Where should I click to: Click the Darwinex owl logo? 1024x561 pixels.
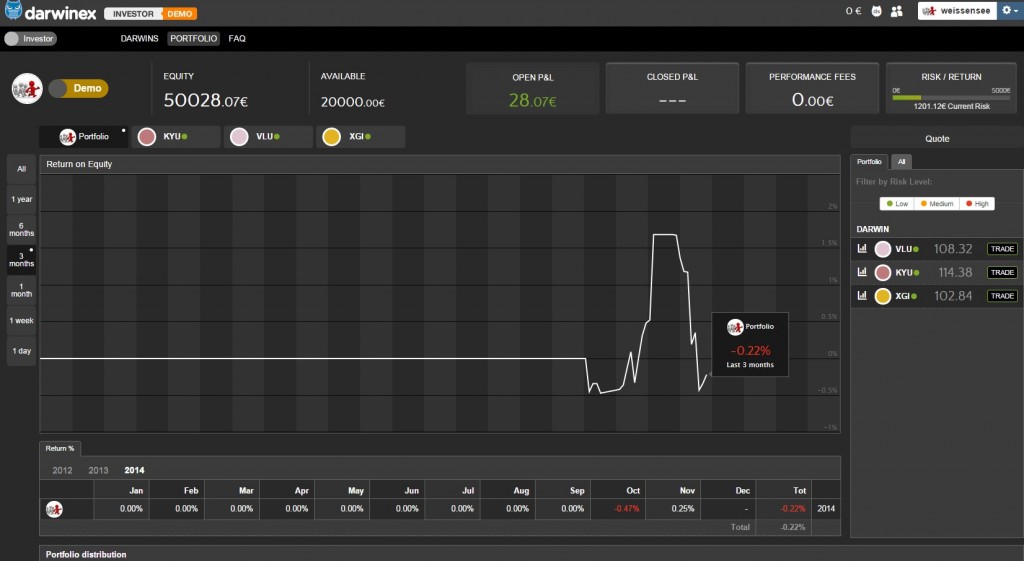tap(14, 12)
